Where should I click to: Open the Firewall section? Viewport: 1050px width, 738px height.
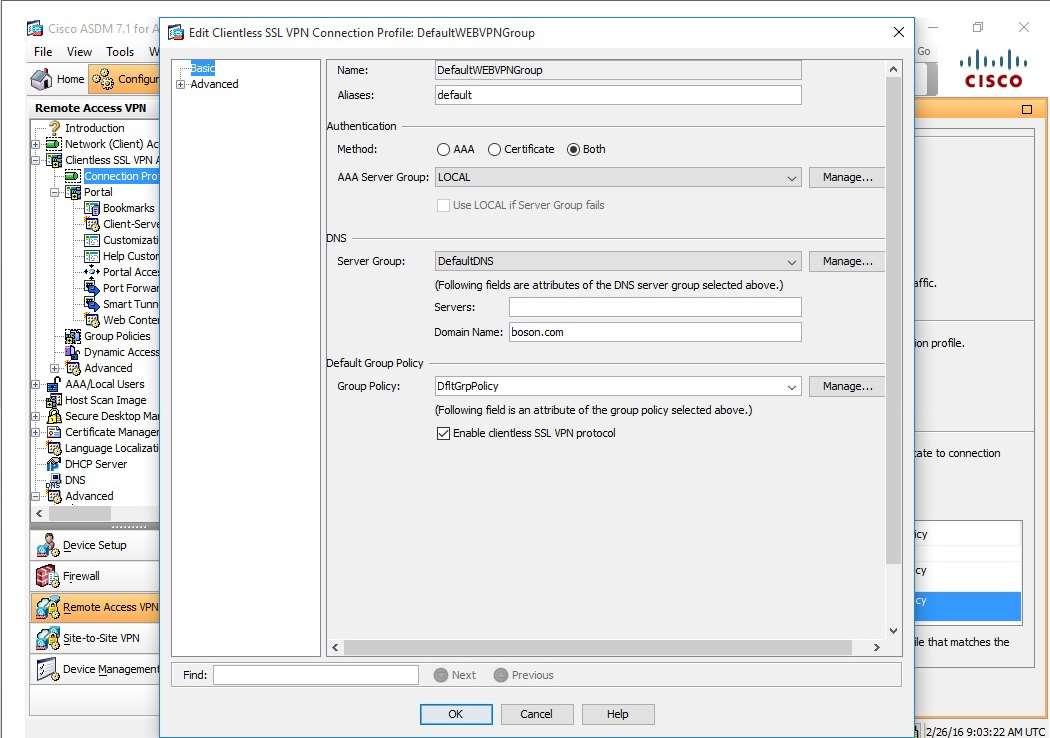[x=95, y=576]
